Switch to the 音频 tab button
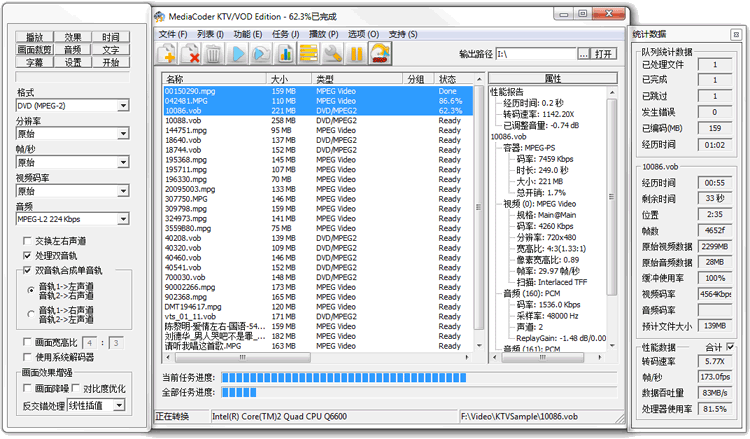 [73, 49]
